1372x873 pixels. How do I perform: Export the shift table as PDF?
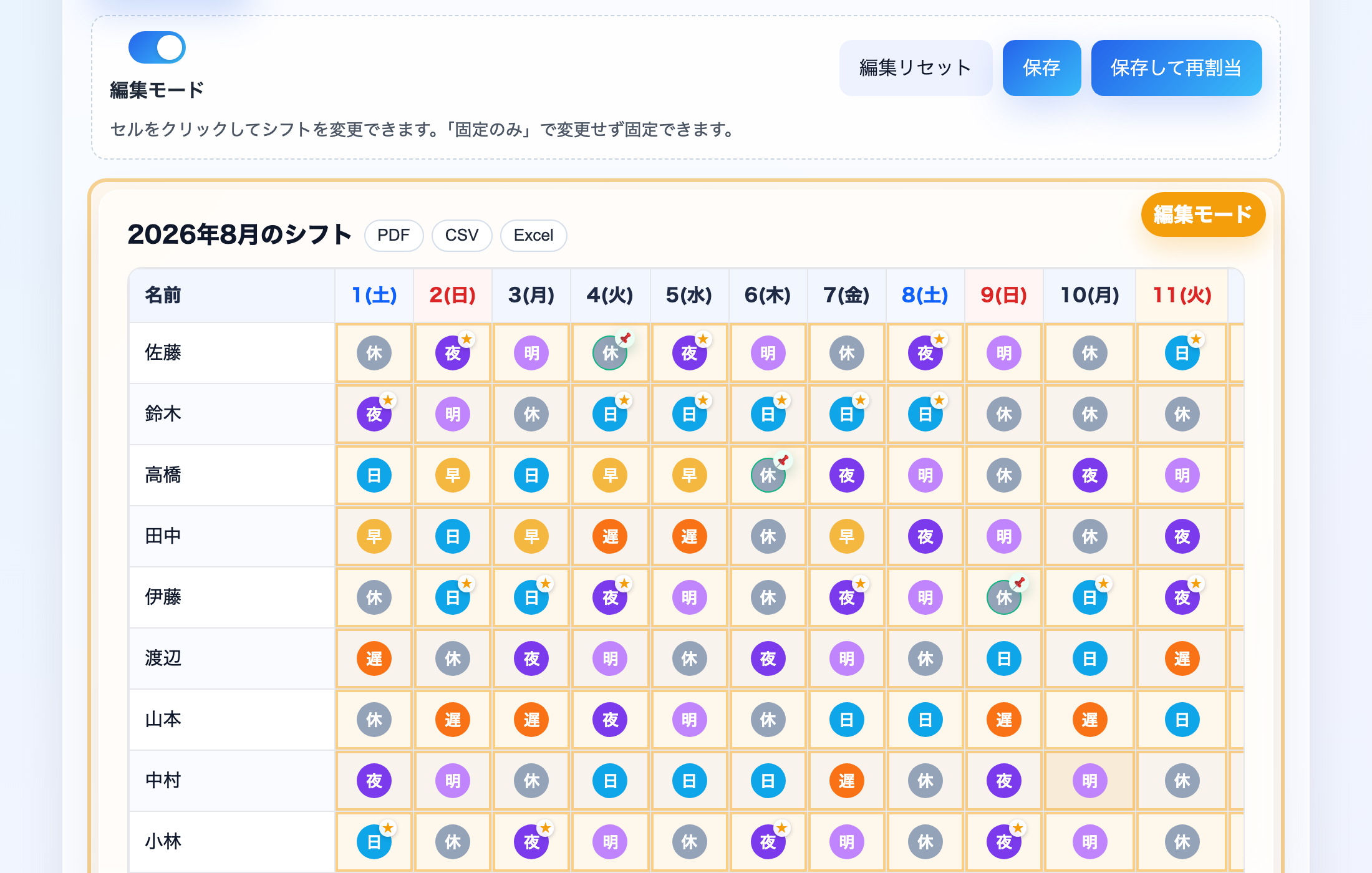(x=394, y=236)
